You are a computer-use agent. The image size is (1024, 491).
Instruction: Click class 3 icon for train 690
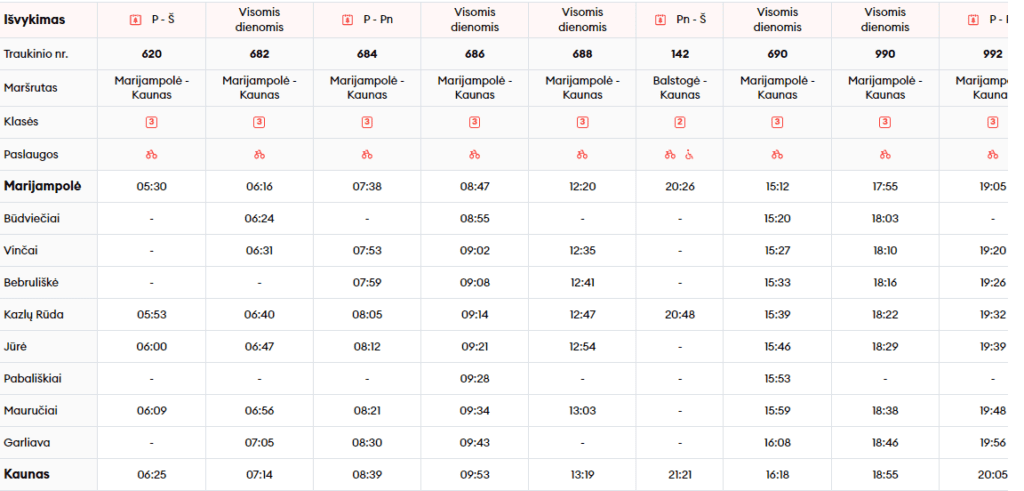coord(777,122)
